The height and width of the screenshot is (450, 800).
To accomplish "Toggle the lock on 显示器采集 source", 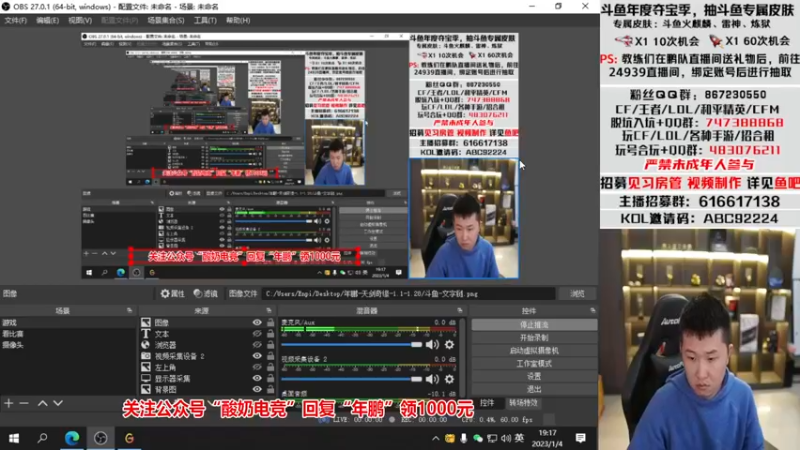I will pyautogui.click(x=270, y=379).
